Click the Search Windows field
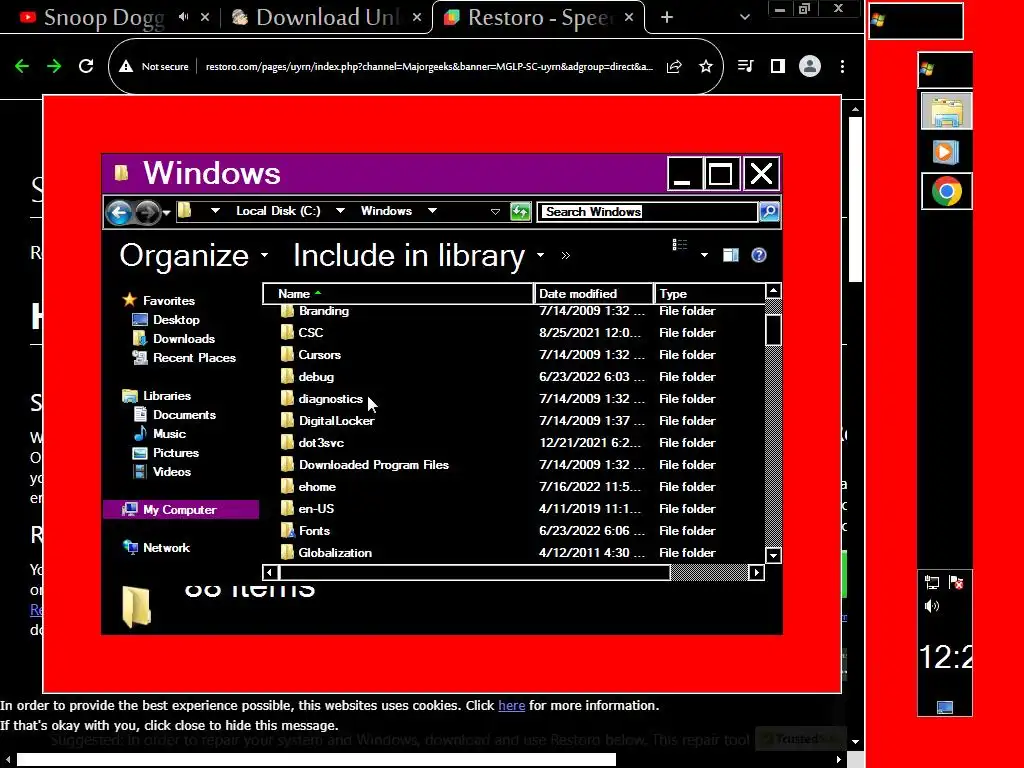The height and width of the screenshot is (768, 1024). pyautogui.click(x=647, y=212)
